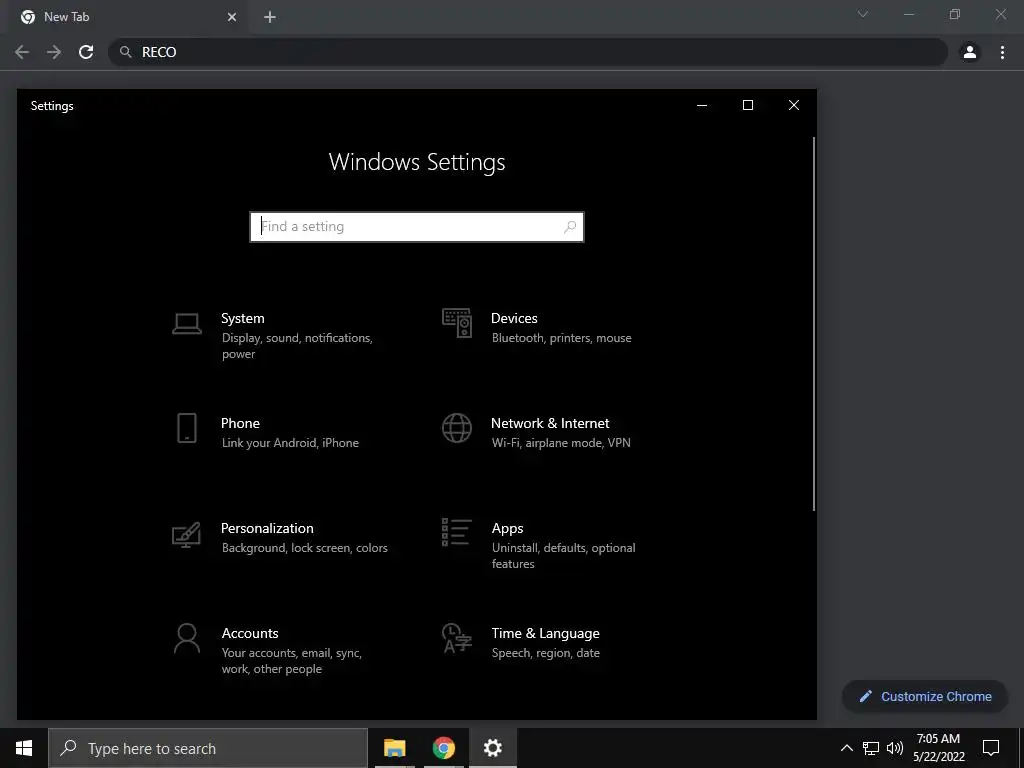The image size is (1024, 768).
Task: Minimize the Settings window
Action: 702,105
